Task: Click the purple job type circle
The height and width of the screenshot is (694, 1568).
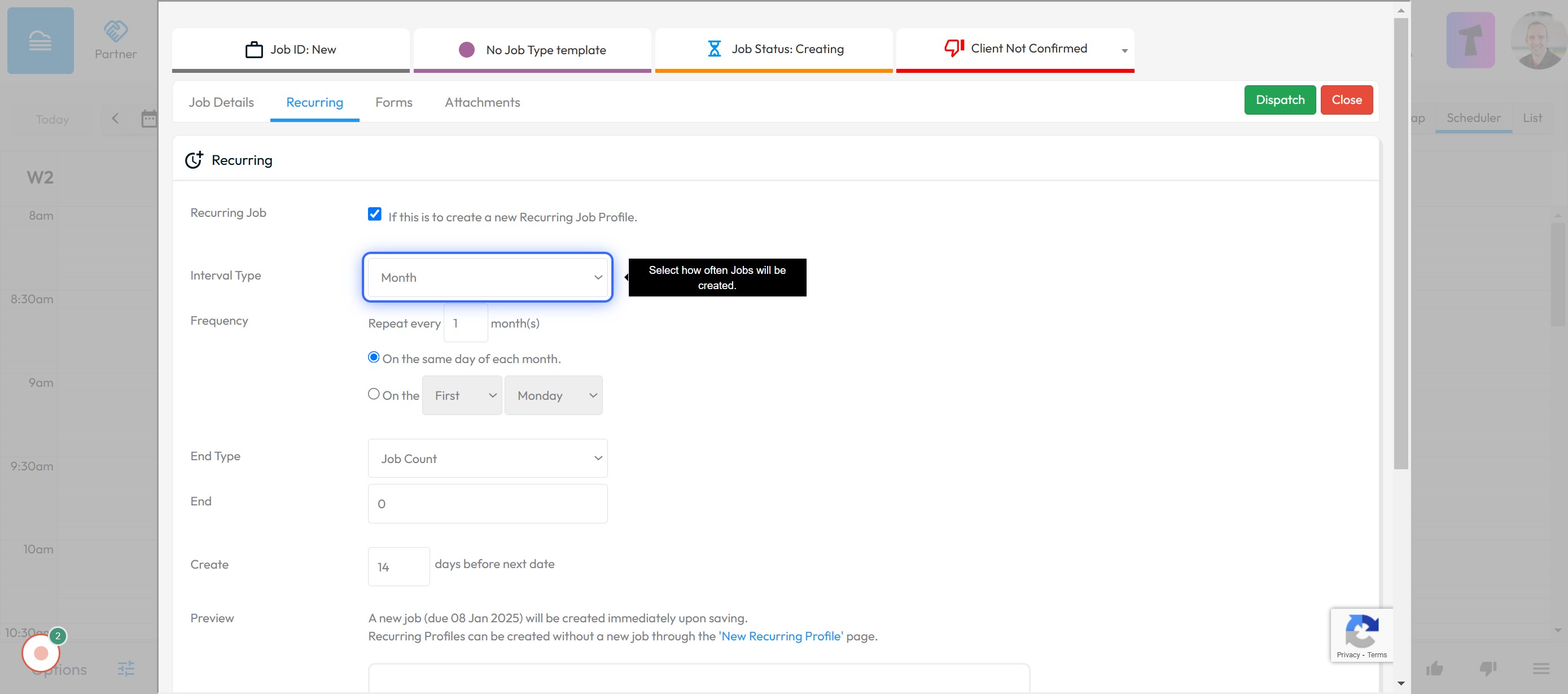Action: click(466, 49)
